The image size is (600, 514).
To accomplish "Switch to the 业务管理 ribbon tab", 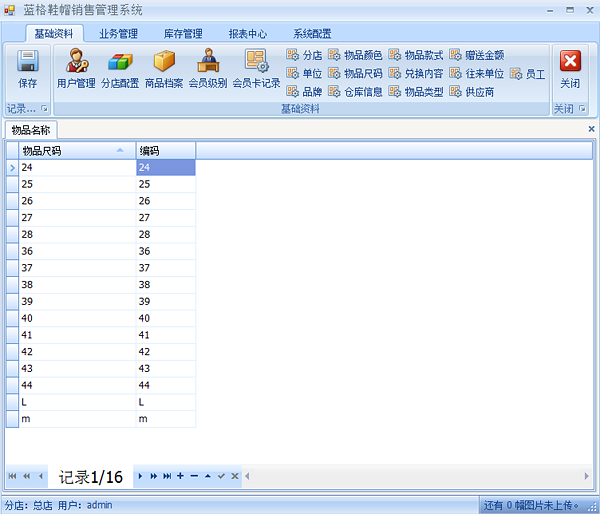I will 119,33.
